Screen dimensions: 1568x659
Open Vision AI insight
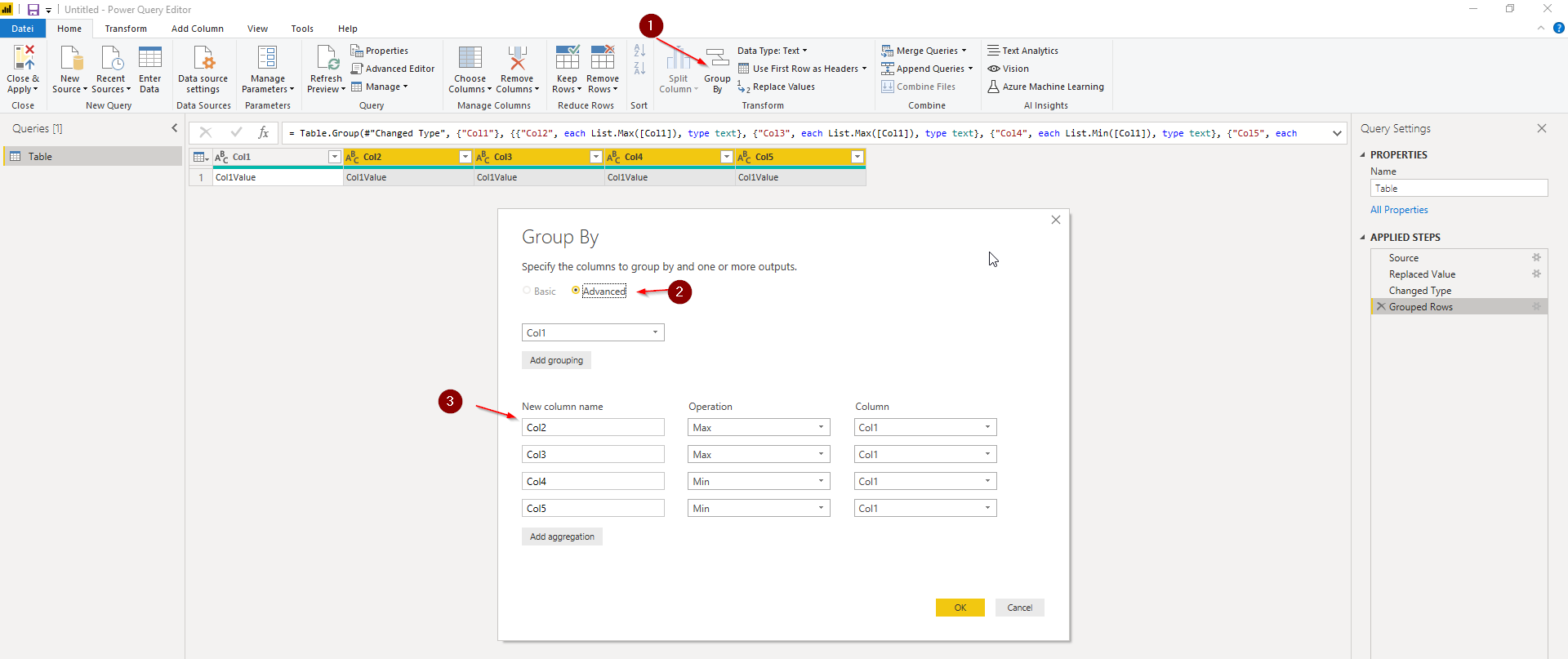pyautogui.click(x=1008, y=69)
